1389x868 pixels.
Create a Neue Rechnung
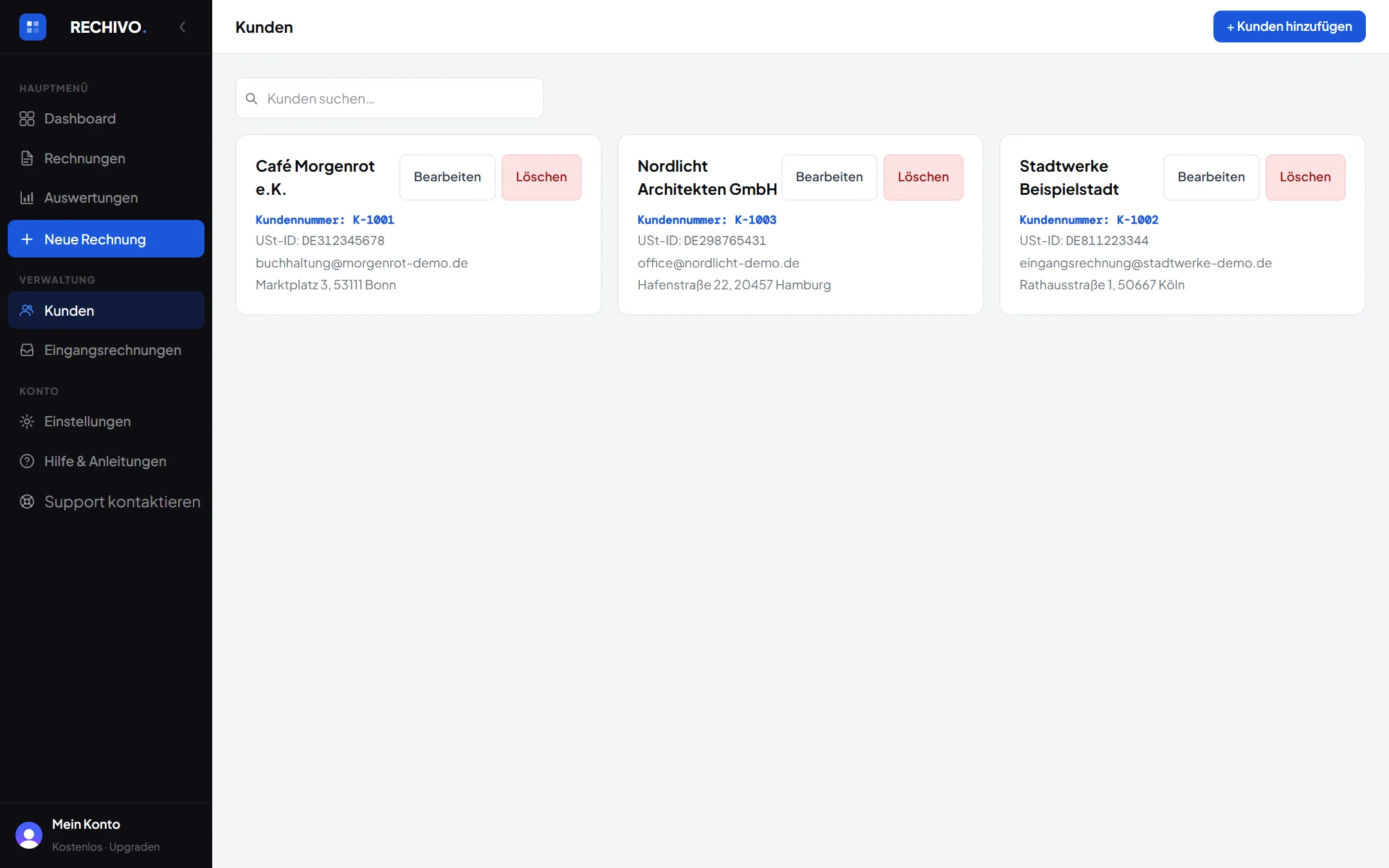pyautogui.click(x=106, y=239)
